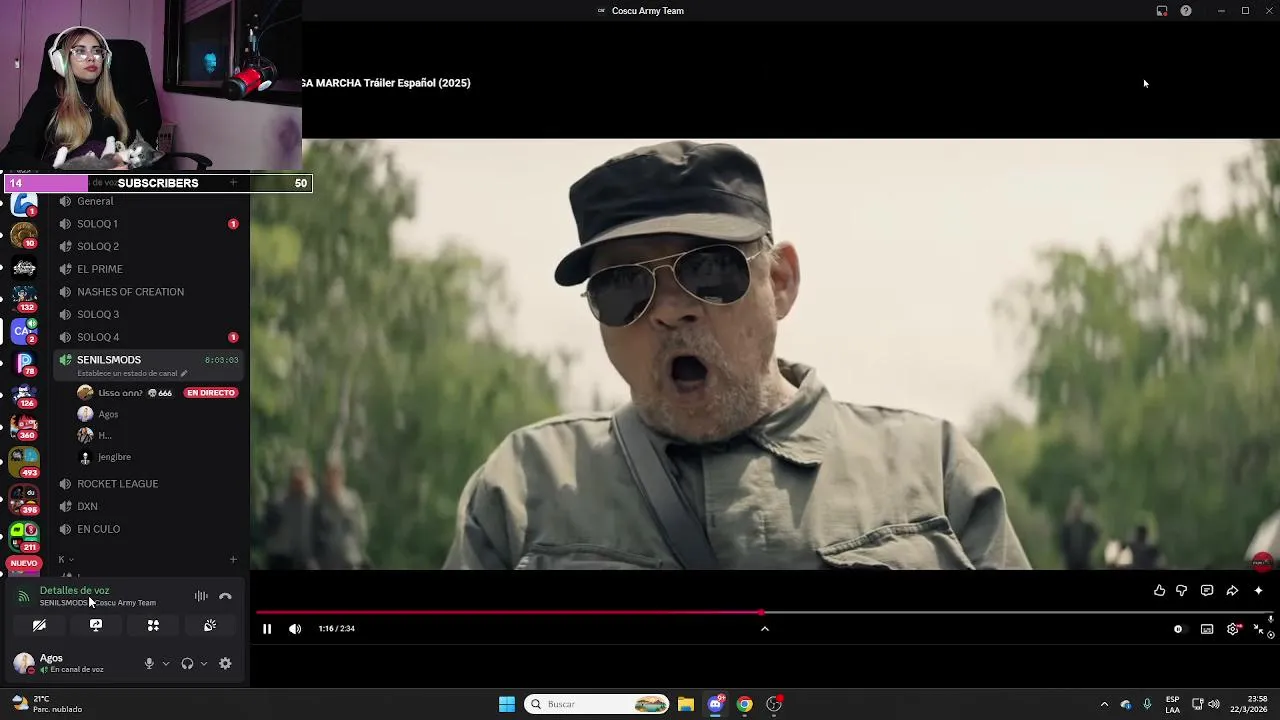Viewport: 1280px width, 720px height.
Task: Select the SENILSMODS voice channel
Action: click(x=148, y=365)
